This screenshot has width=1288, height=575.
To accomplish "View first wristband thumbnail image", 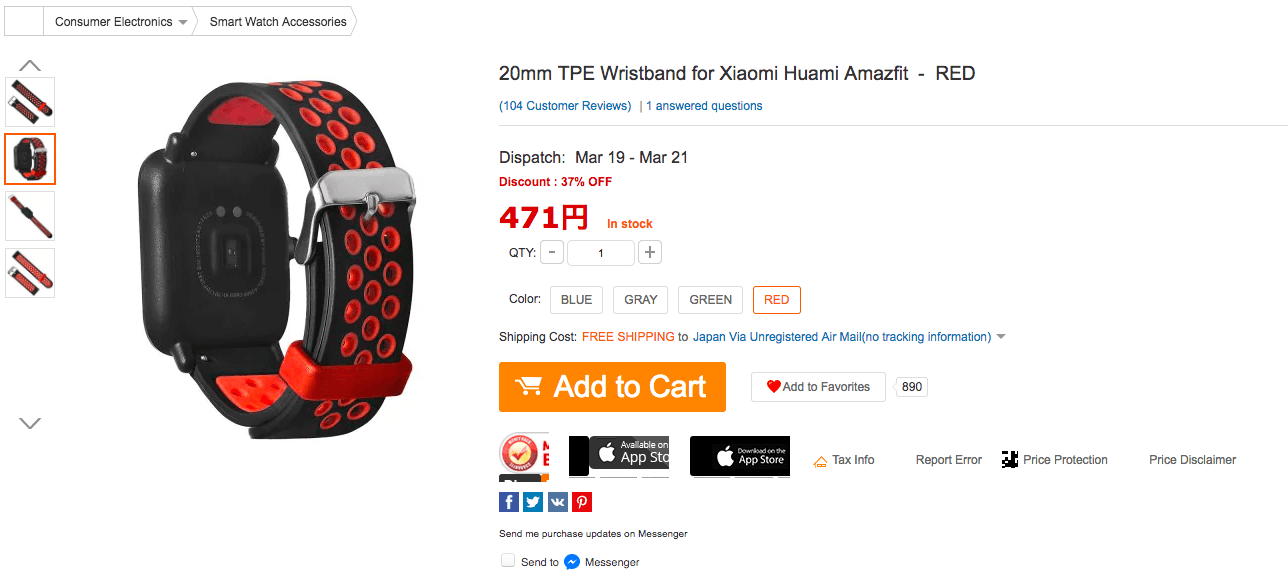I will (30, 102).
